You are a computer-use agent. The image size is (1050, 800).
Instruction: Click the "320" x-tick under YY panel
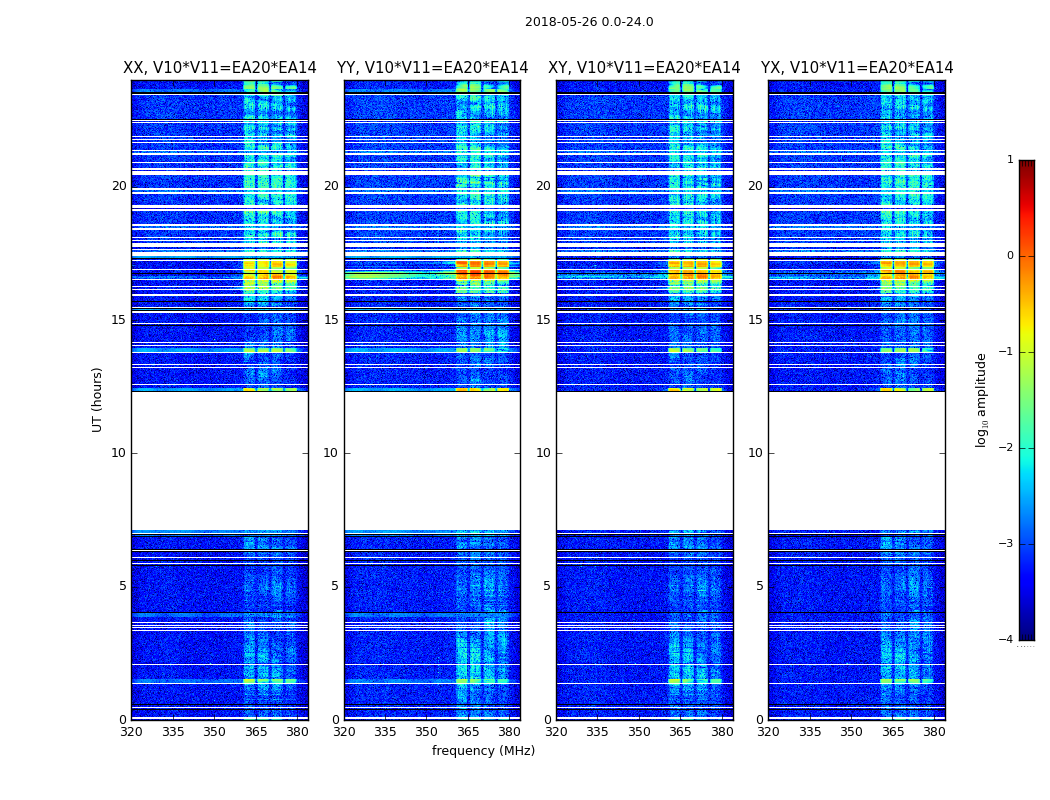point(344,732)
